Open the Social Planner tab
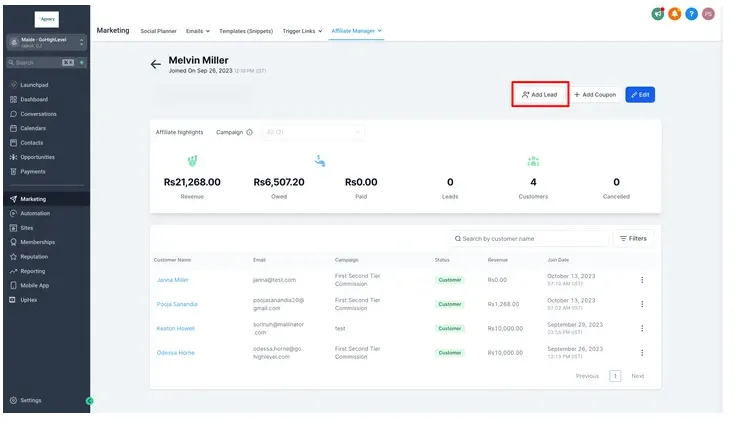734x423 pixels. (x=159, y=31)
